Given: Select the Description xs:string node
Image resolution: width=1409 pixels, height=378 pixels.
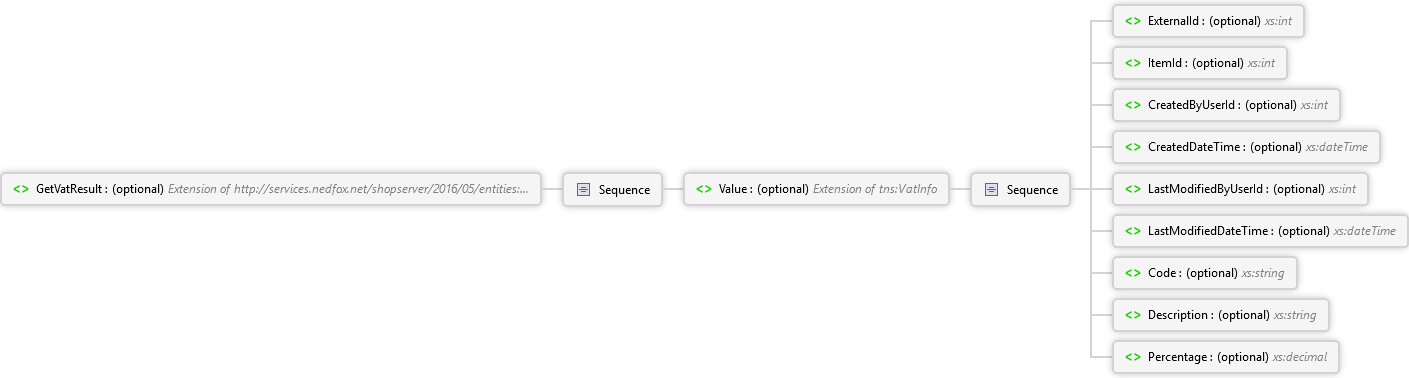Looking at the screenshot, I should click(1221, 315).
